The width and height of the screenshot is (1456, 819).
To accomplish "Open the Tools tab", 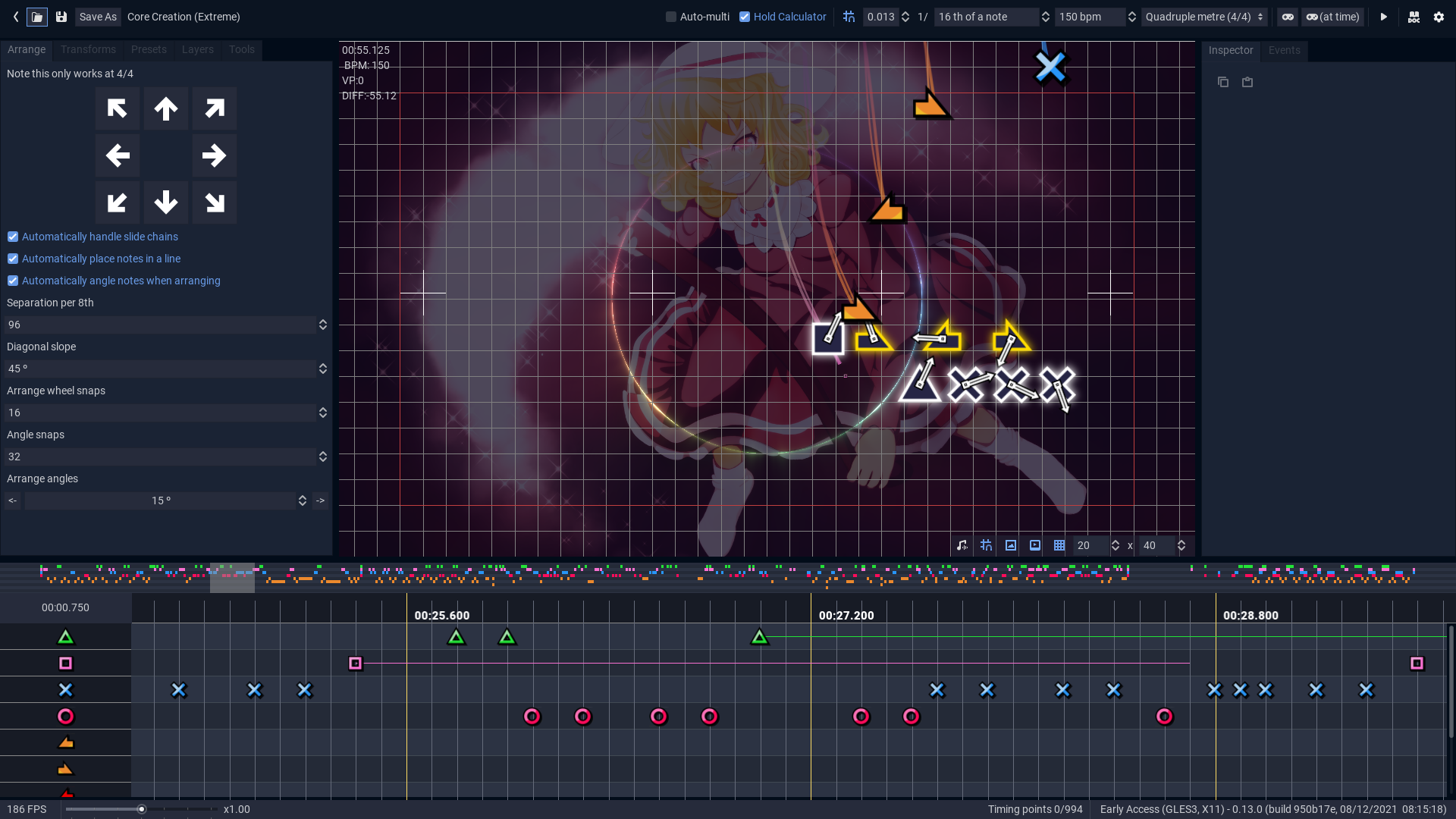I will coord(242,49).
